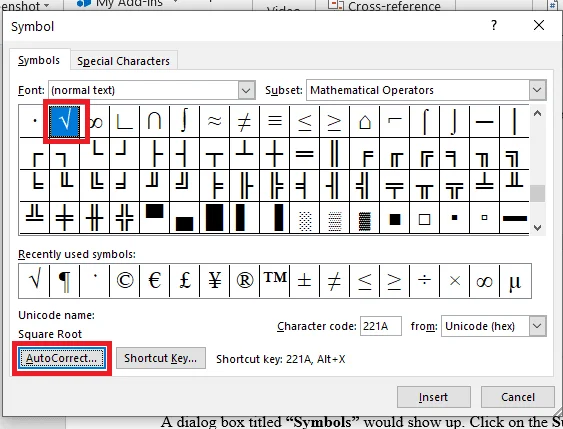Select the not-equal symbol in the top grid row
Image resolution: width=563 pixels, height=429 pixels.
pos(244,121)
